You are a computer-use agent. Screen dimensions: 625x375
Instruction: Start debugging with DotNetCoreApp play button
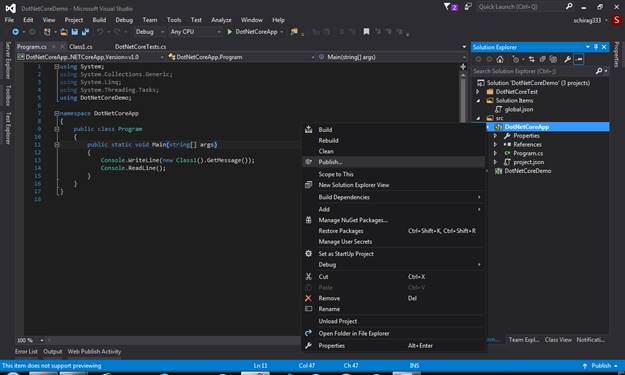pos(252,31)
